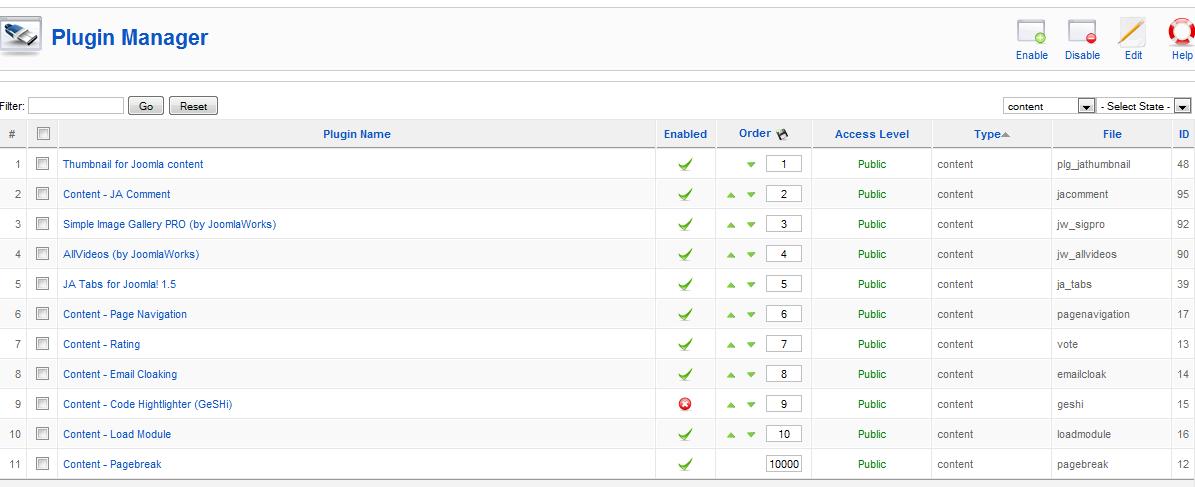This screenshot has height=487, width=1195.
Task: Open the Select State dropdown
Action: click(x=1144, y=107)
